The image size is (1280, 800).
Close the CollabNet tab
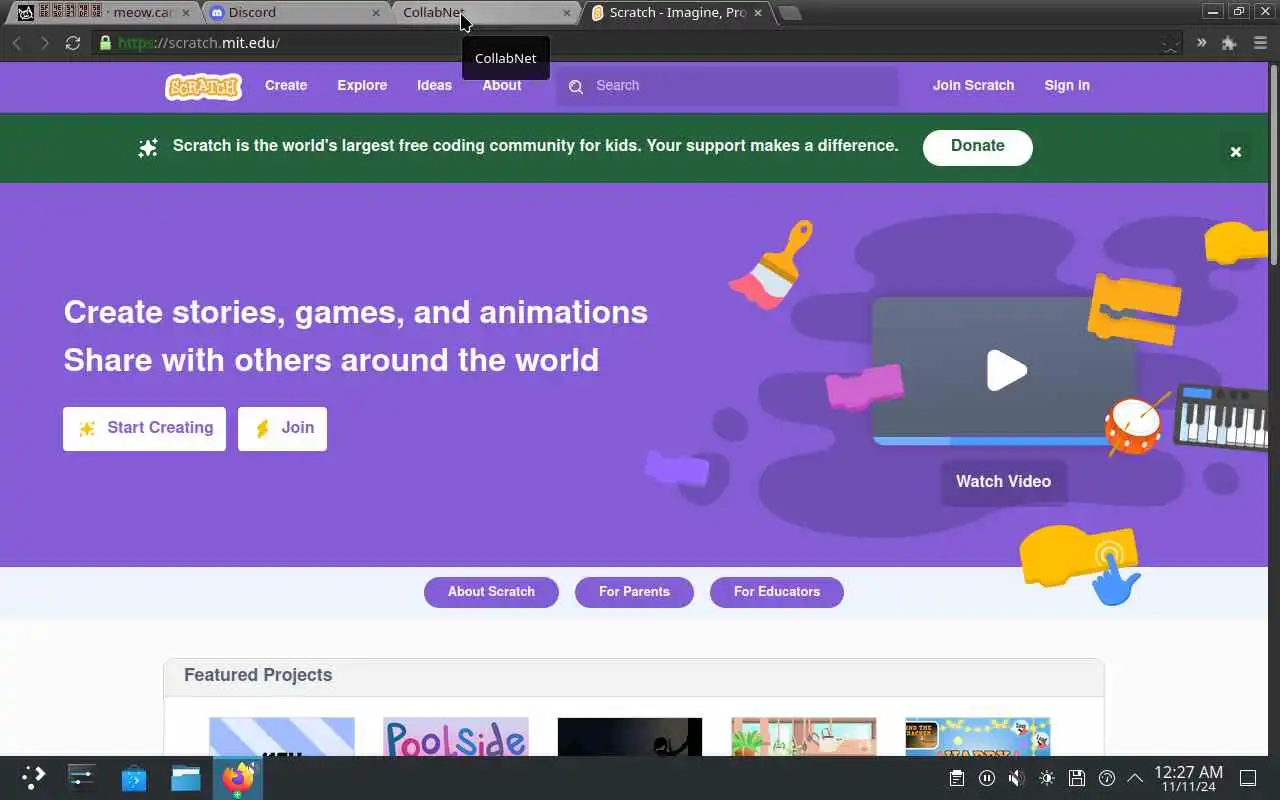click(x=567, y=13)
